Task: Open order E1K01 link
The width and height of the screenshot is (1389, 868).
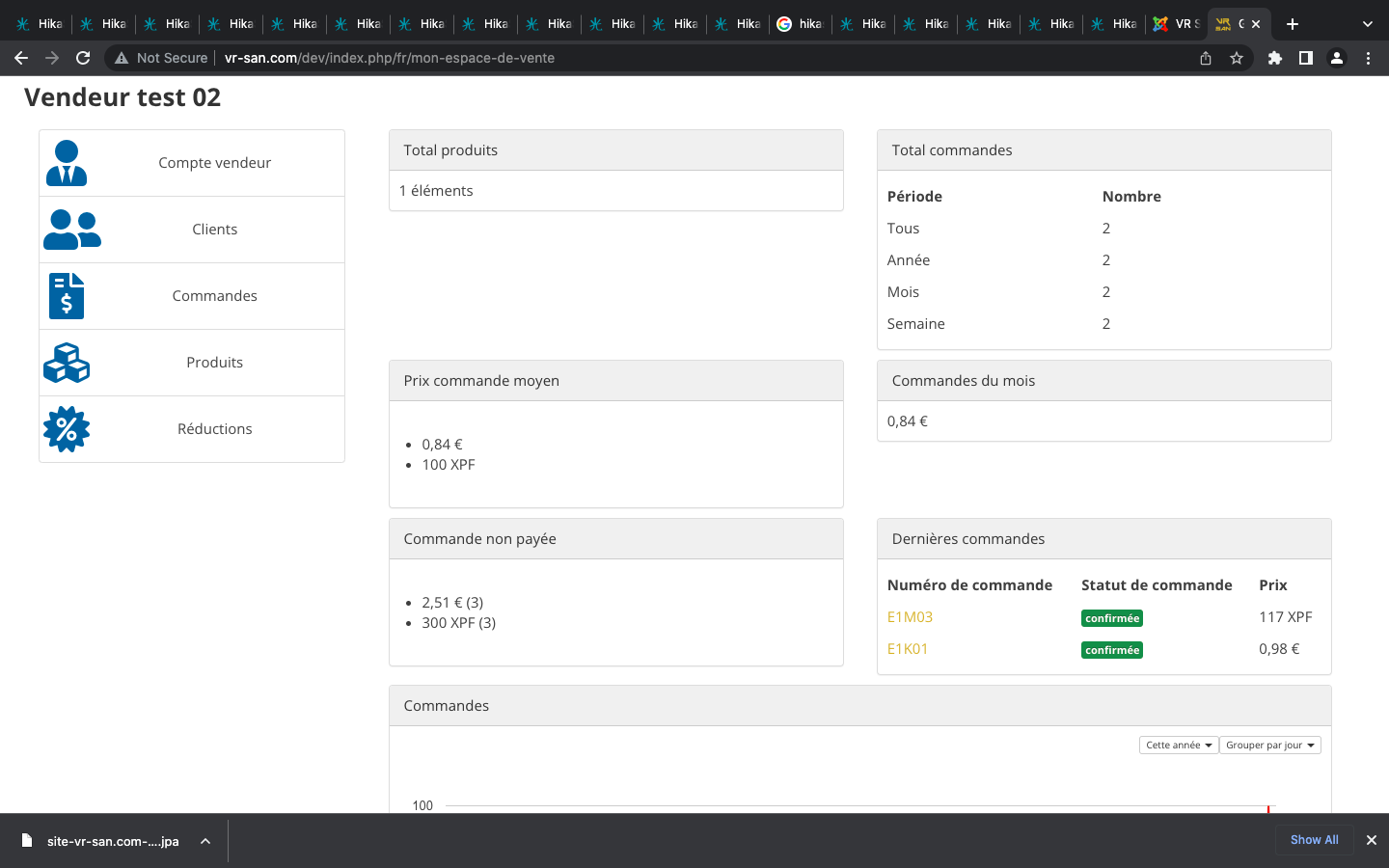Action: 908,649
